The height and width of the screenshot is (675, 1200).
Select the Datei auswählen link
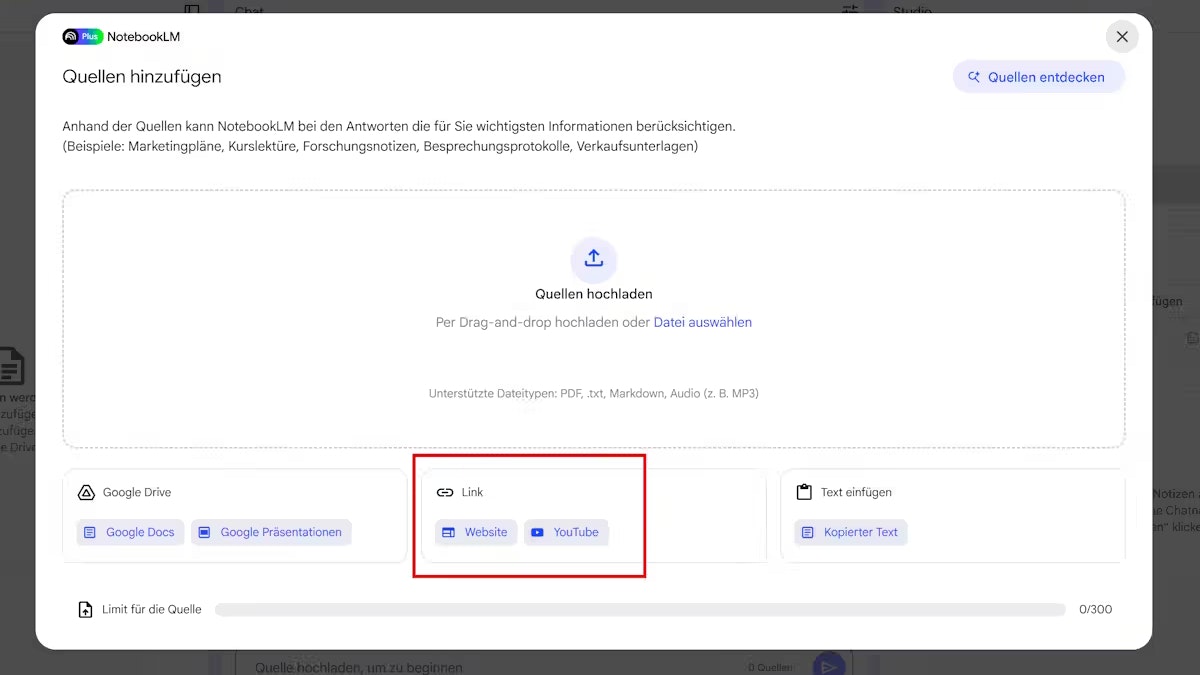click(x=702, y=322)
